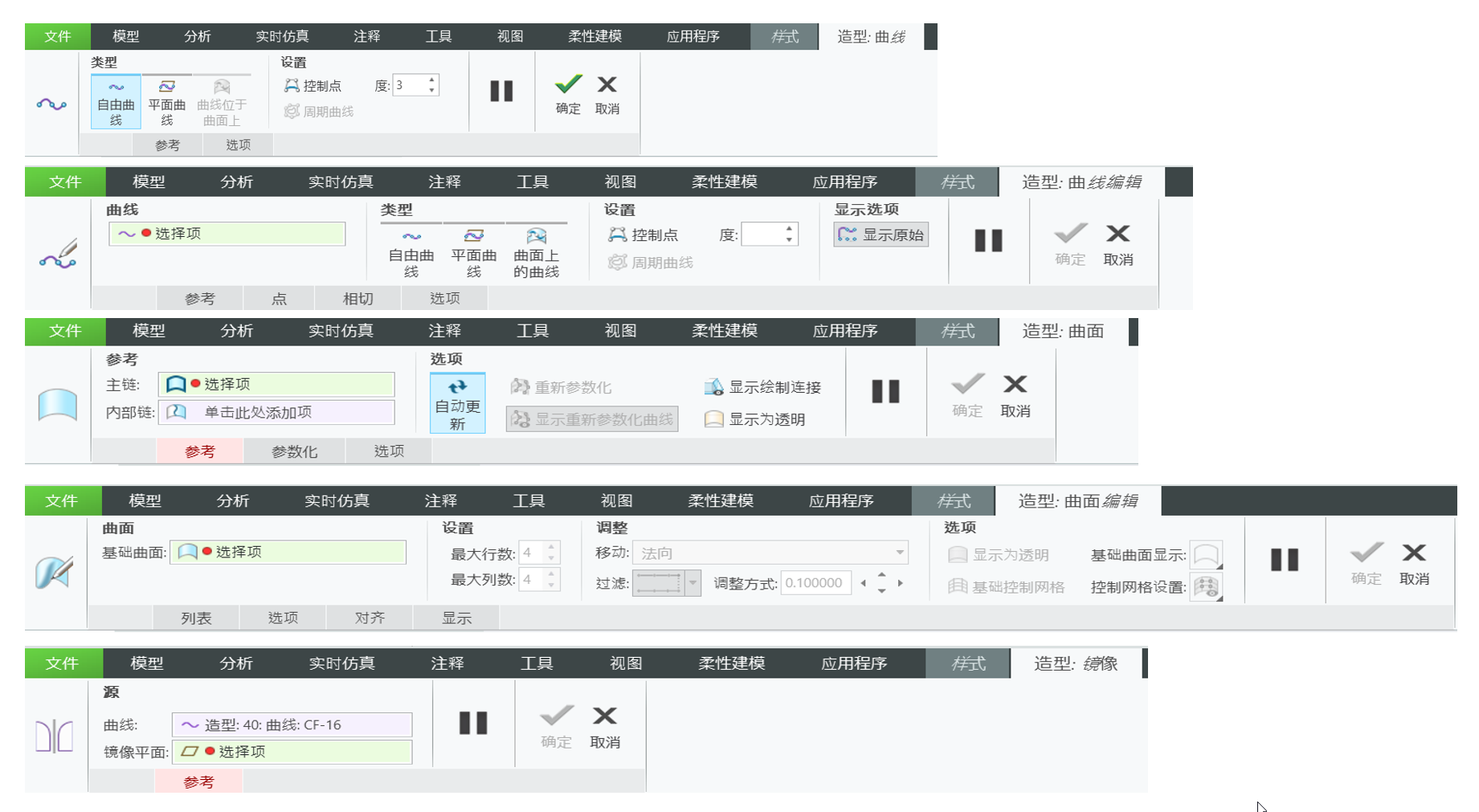Viewport: 1479px width, 812px height.
Task: Click the 镜像平面 选择项 field
Action: 292,752
